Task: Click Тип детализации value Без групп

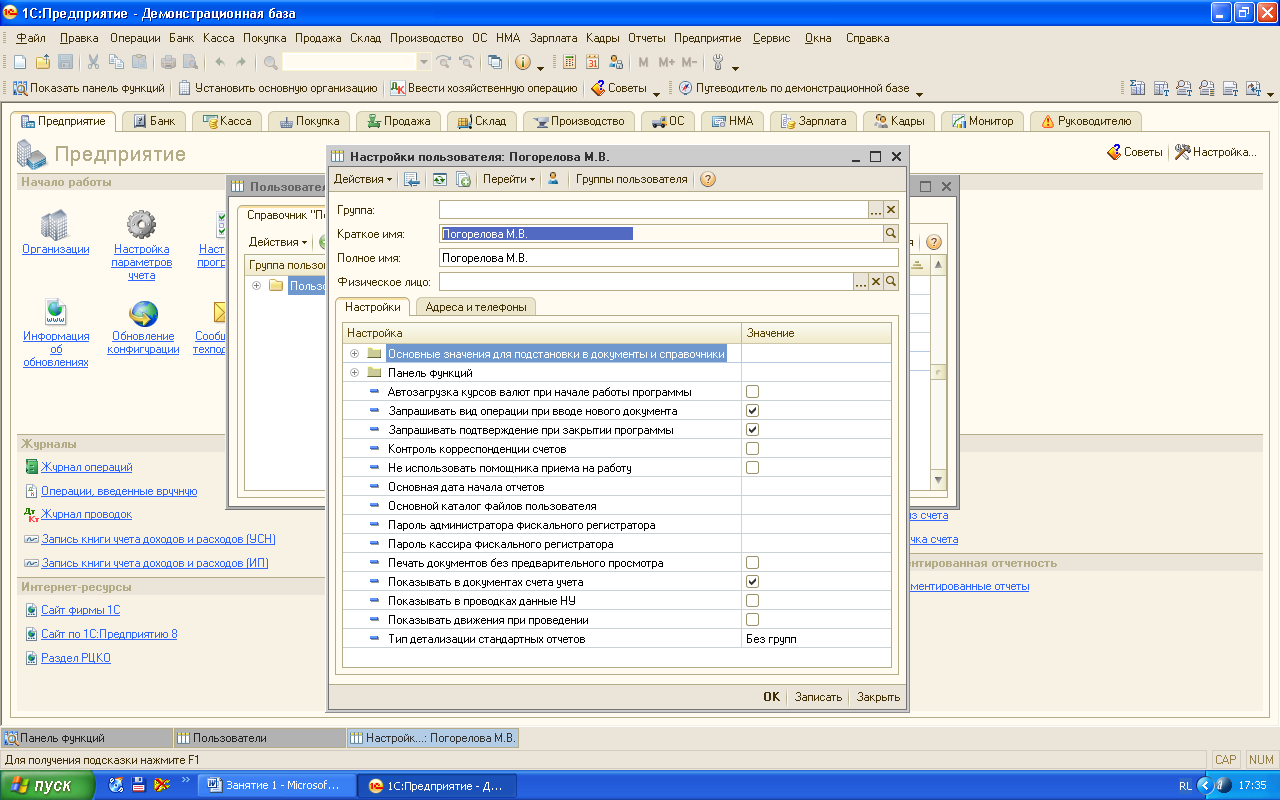Action: click(816, 639)
